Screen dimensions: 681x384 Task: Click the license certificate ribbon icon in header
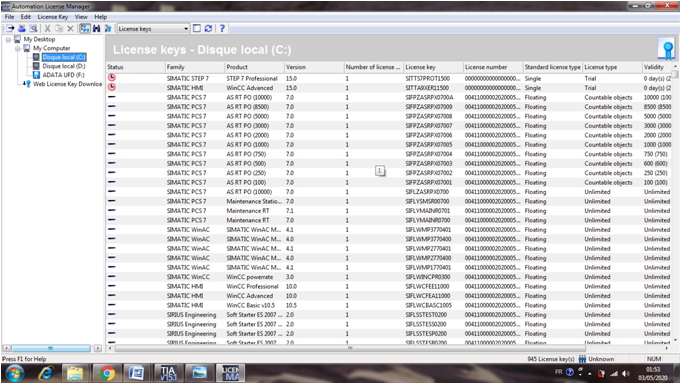click(x=666, y=48)
